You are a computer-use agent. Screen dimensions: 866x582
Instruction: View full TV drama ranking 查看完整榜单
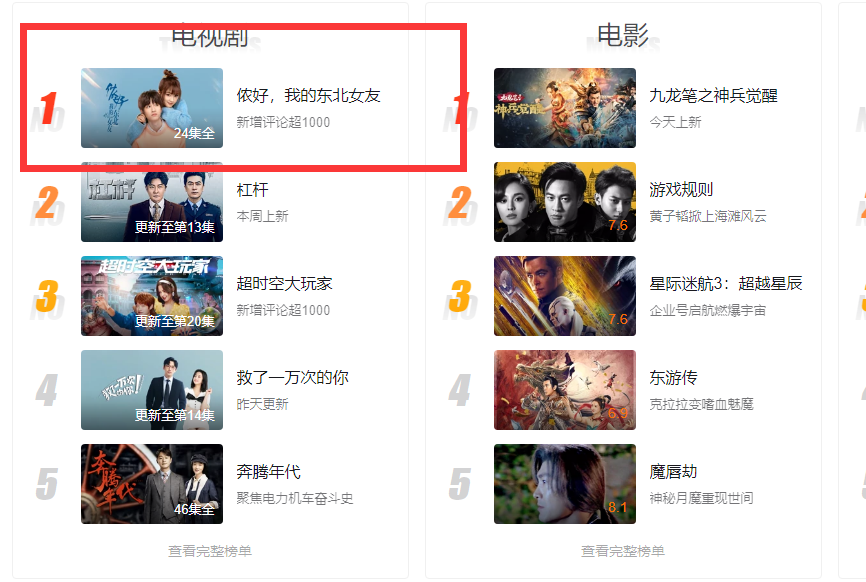210,551
